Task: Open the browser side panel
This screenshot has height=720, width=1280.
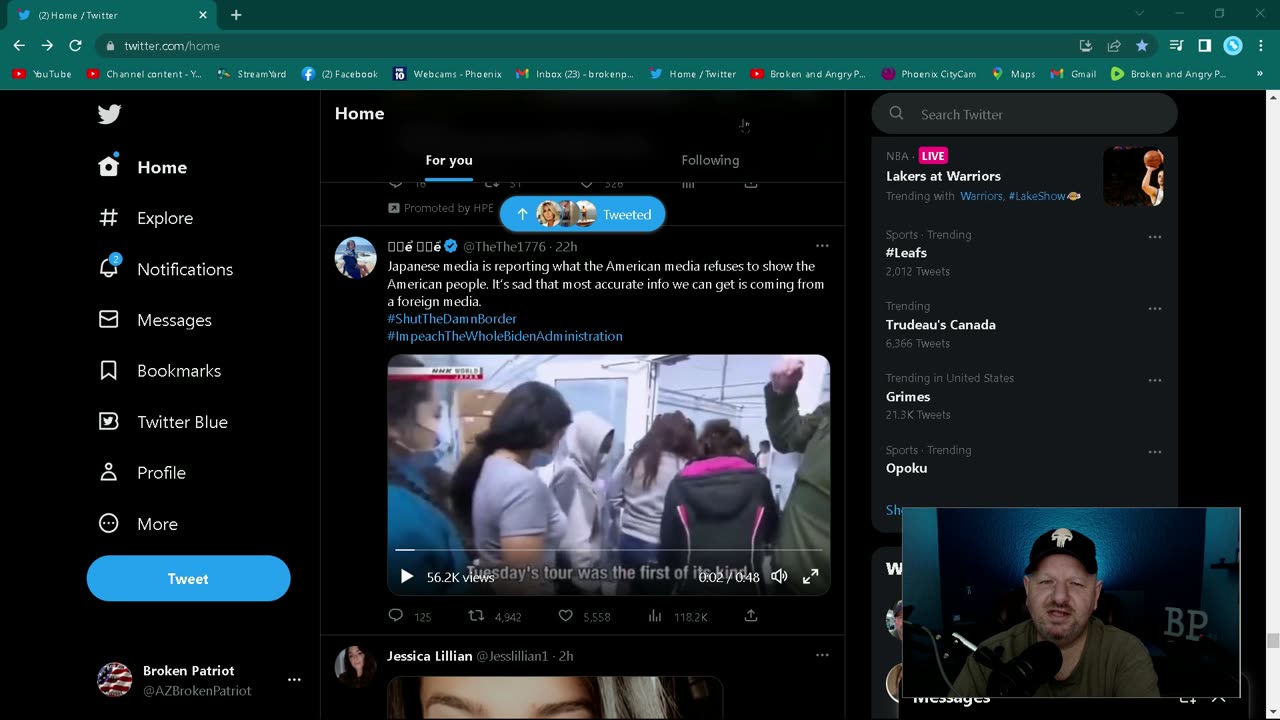Action: (1205, 45)
